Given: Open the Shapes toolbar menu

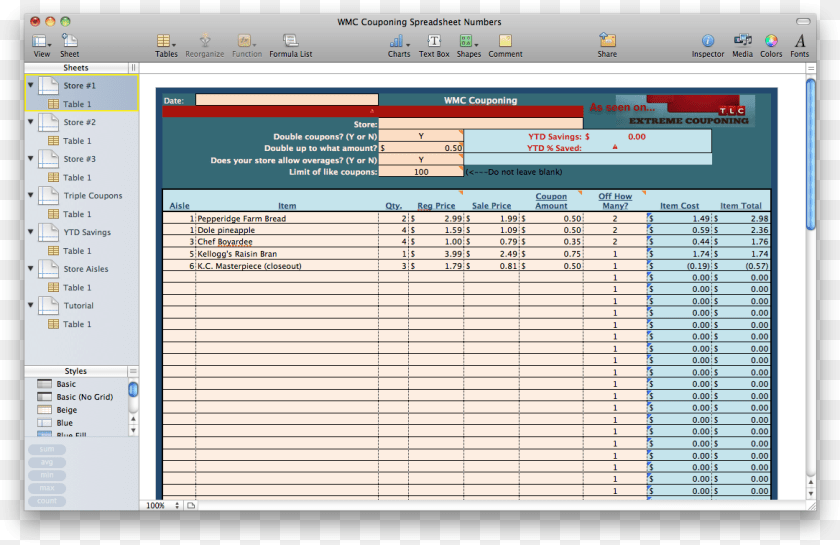Looking at the screenshot, I should pos(468,45).
